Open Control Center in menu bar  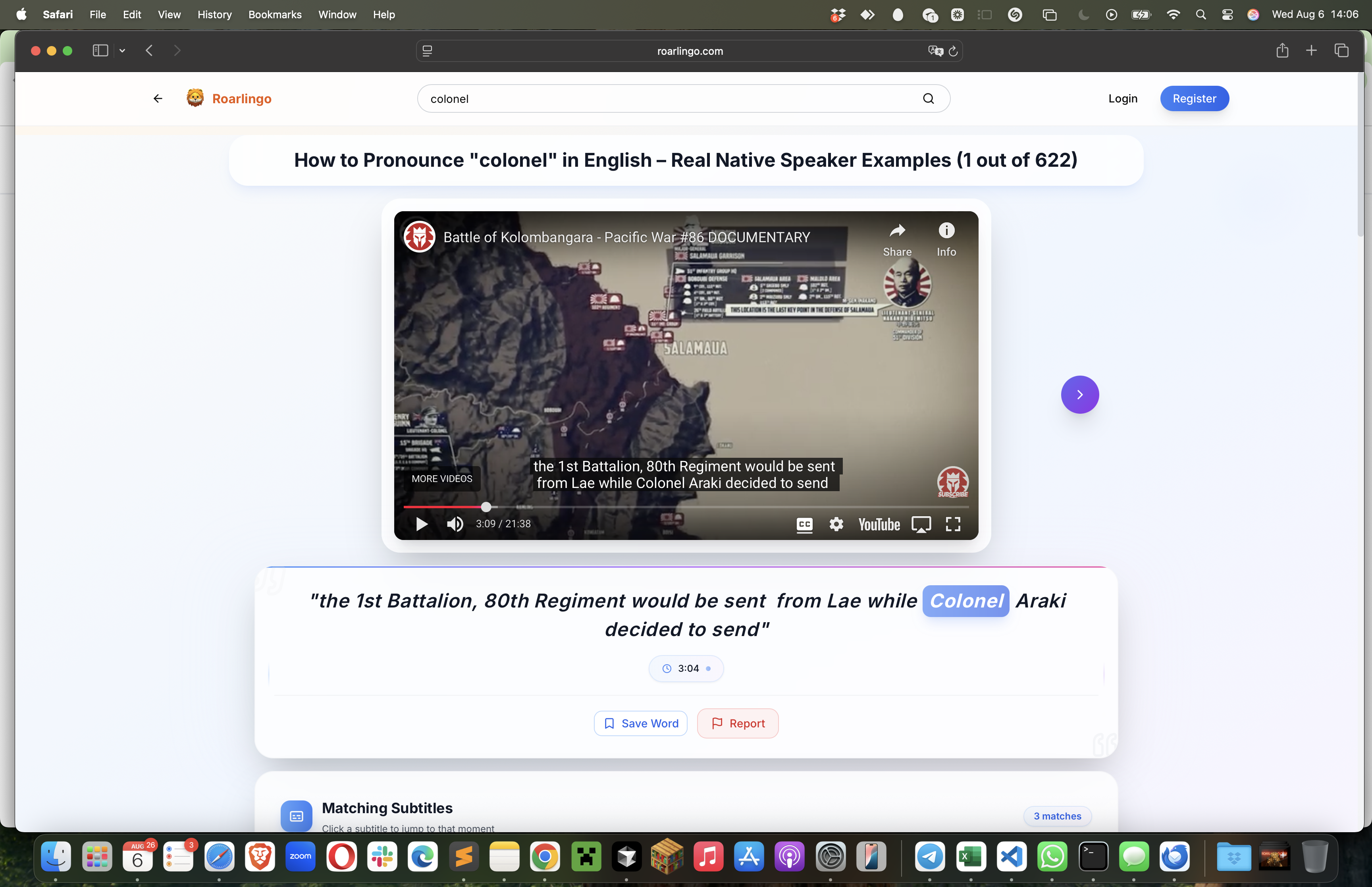(x=1227, y=14)
